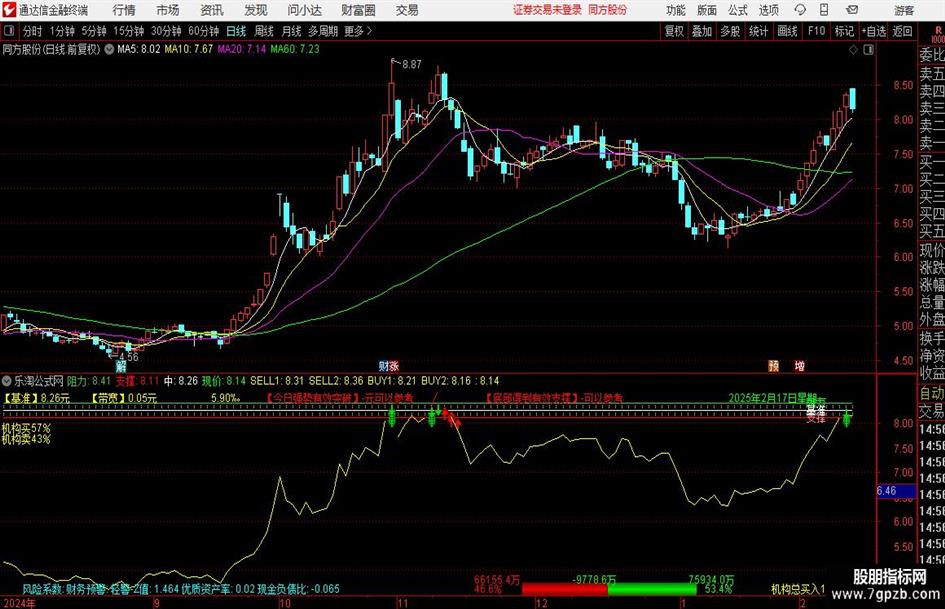
Task: Click 证券交易未登录 login status
Action: 547,10
